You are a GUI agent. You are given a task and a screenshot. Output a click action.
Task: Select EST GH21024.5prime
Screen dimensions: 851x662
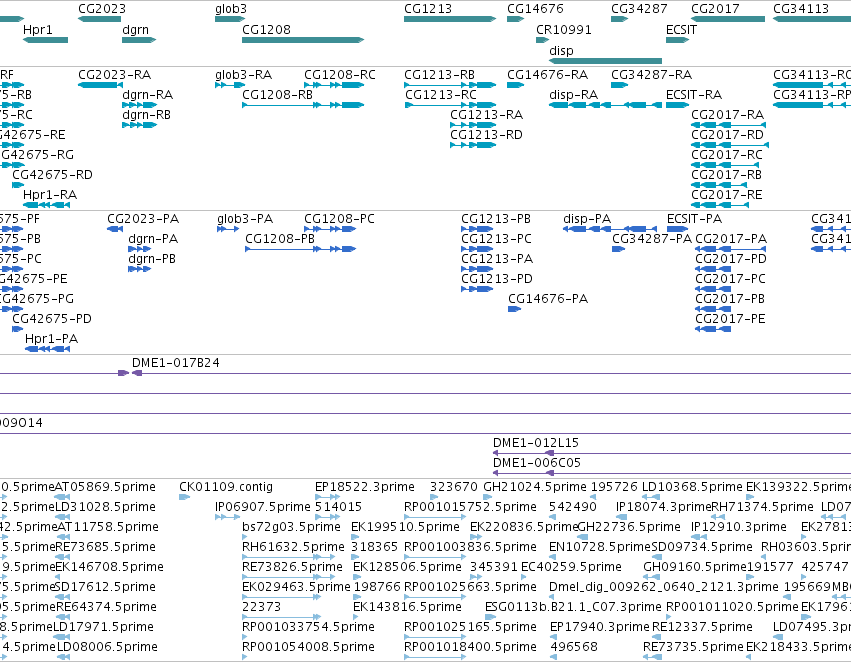(x=535, y=487)
